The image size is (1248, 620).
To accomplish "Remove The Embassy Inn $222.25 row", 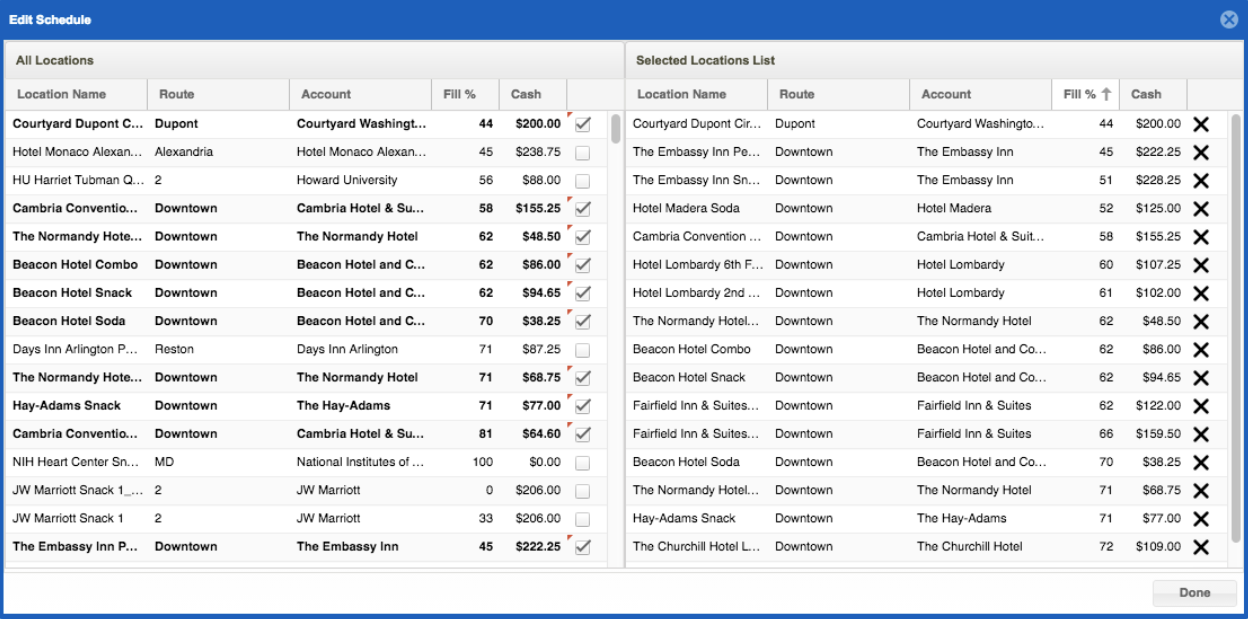I will tap(1201, 152).
